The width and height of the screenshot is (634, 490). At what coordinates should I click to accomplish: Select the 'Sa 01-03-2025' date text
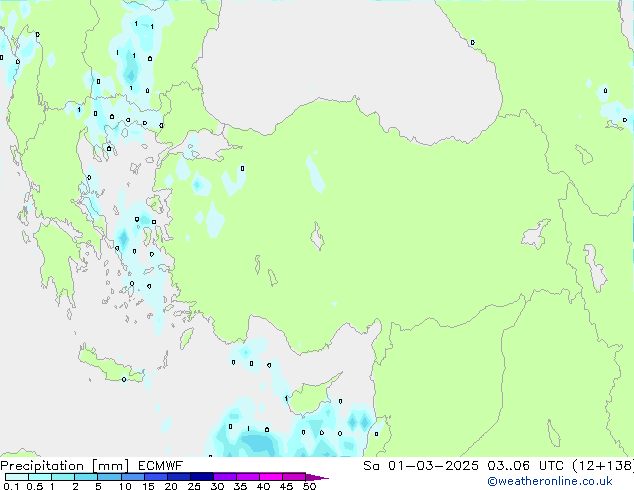[421, 466]
